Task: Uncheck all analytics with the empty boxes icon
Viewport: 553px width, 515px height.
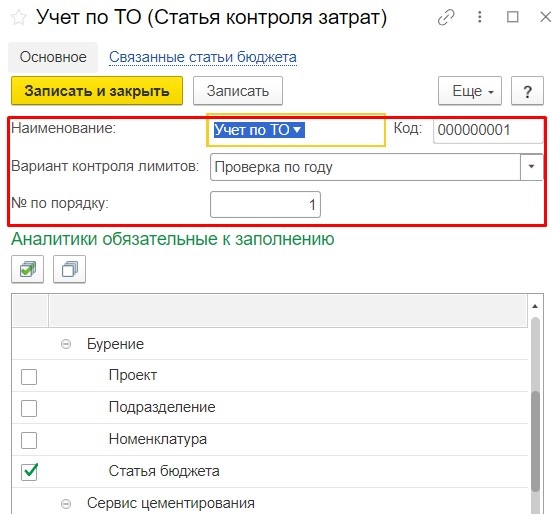Action: pyautogui.click(x=69, y=269)
